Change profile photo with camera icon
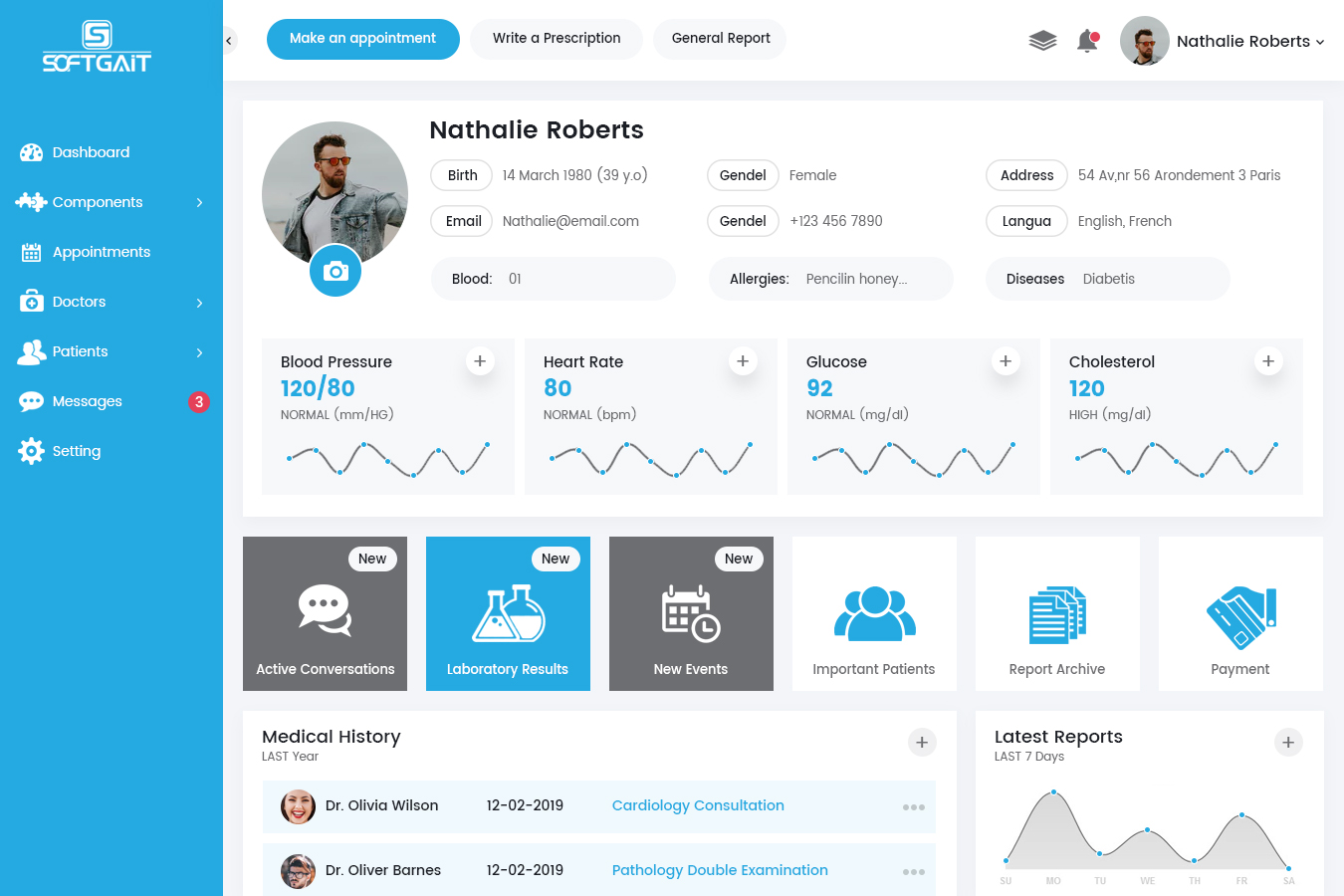 [336, 271]
